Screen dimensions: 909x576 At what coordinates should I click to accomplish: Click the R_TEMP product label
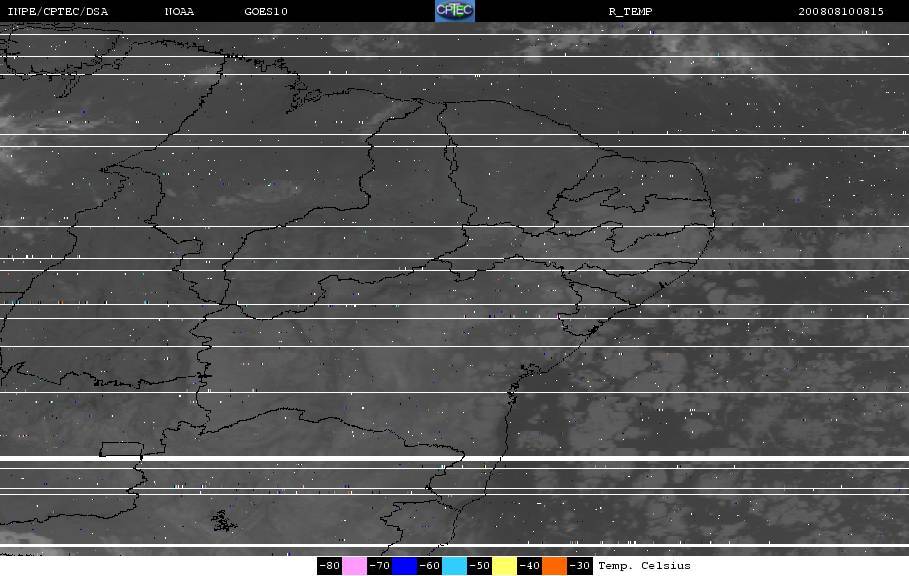[x=630, y=12]
